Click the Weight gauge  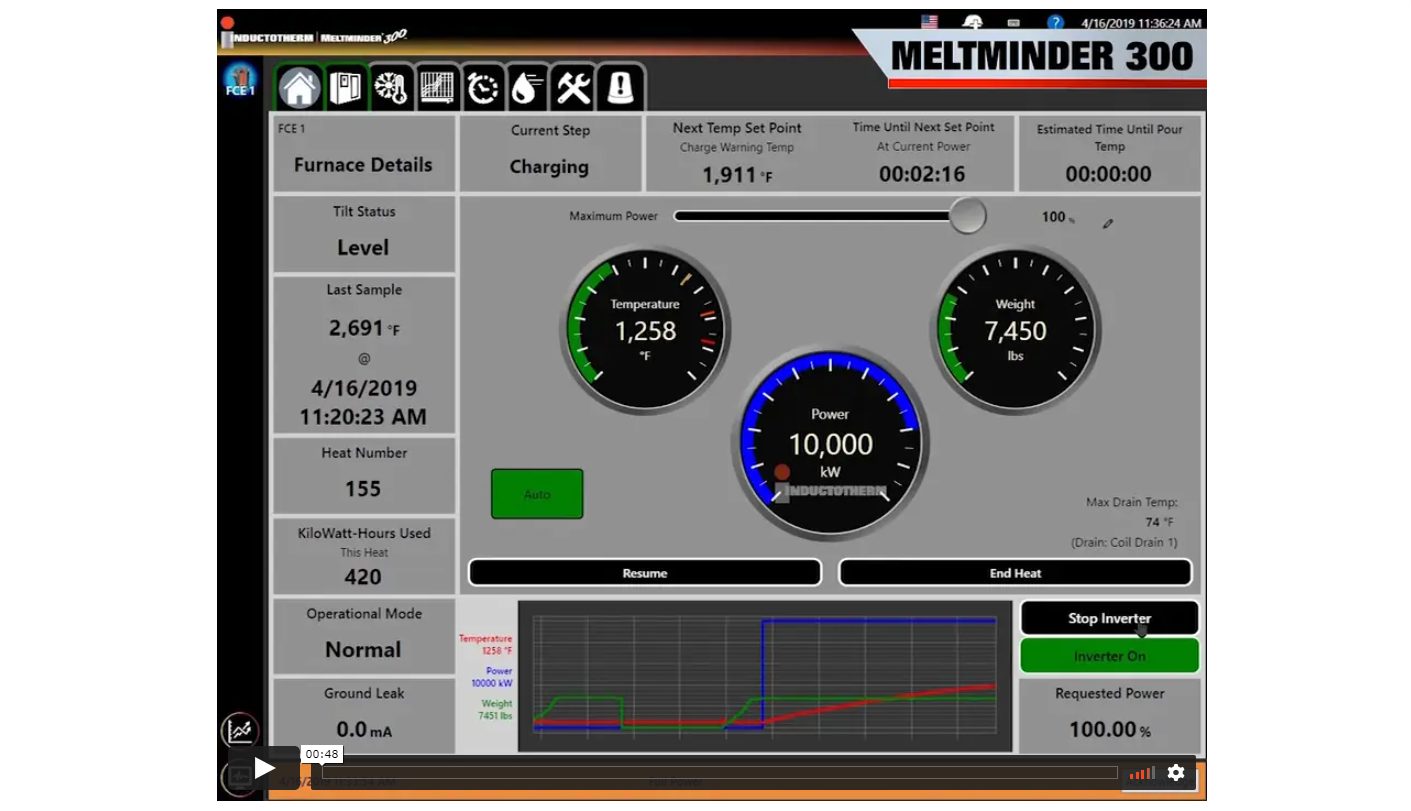[x=1015, y=329]
